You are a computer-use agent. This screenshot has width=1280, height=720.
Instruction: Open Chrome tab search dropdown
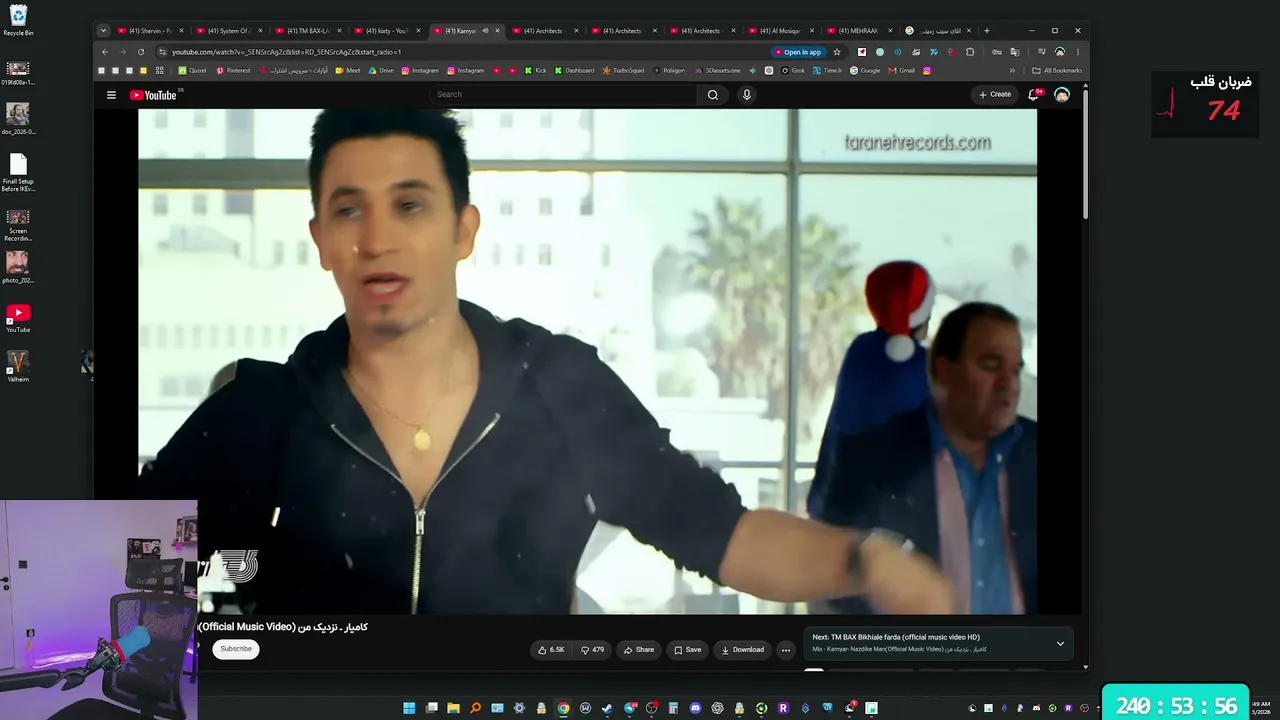(x=103, y=31)
